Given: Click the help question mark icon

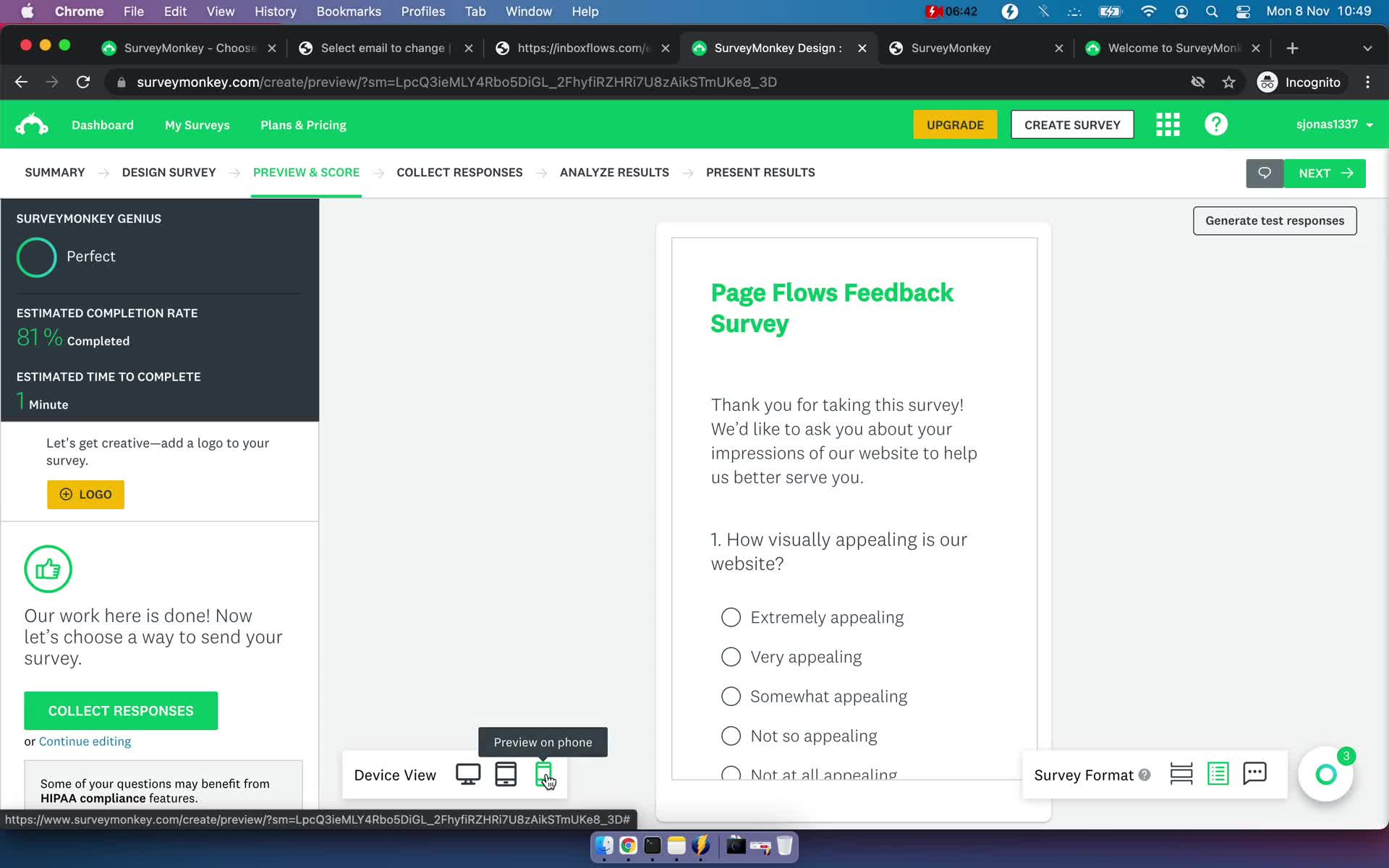Looking at the screenshot, I should (1217, 125).
